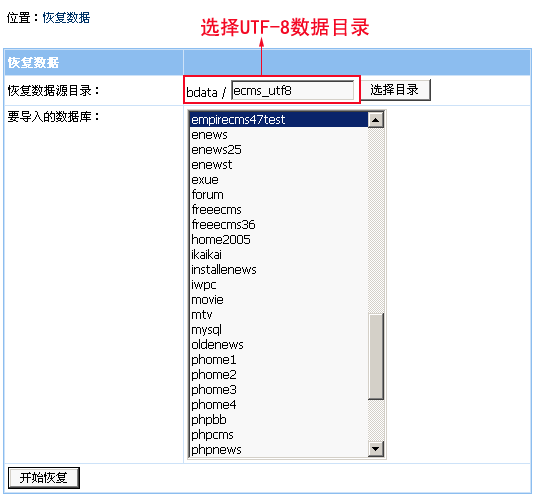Click the database list scrollbar thumb
The width and height of the screenshot is (537, 503).
pos(376,356)
